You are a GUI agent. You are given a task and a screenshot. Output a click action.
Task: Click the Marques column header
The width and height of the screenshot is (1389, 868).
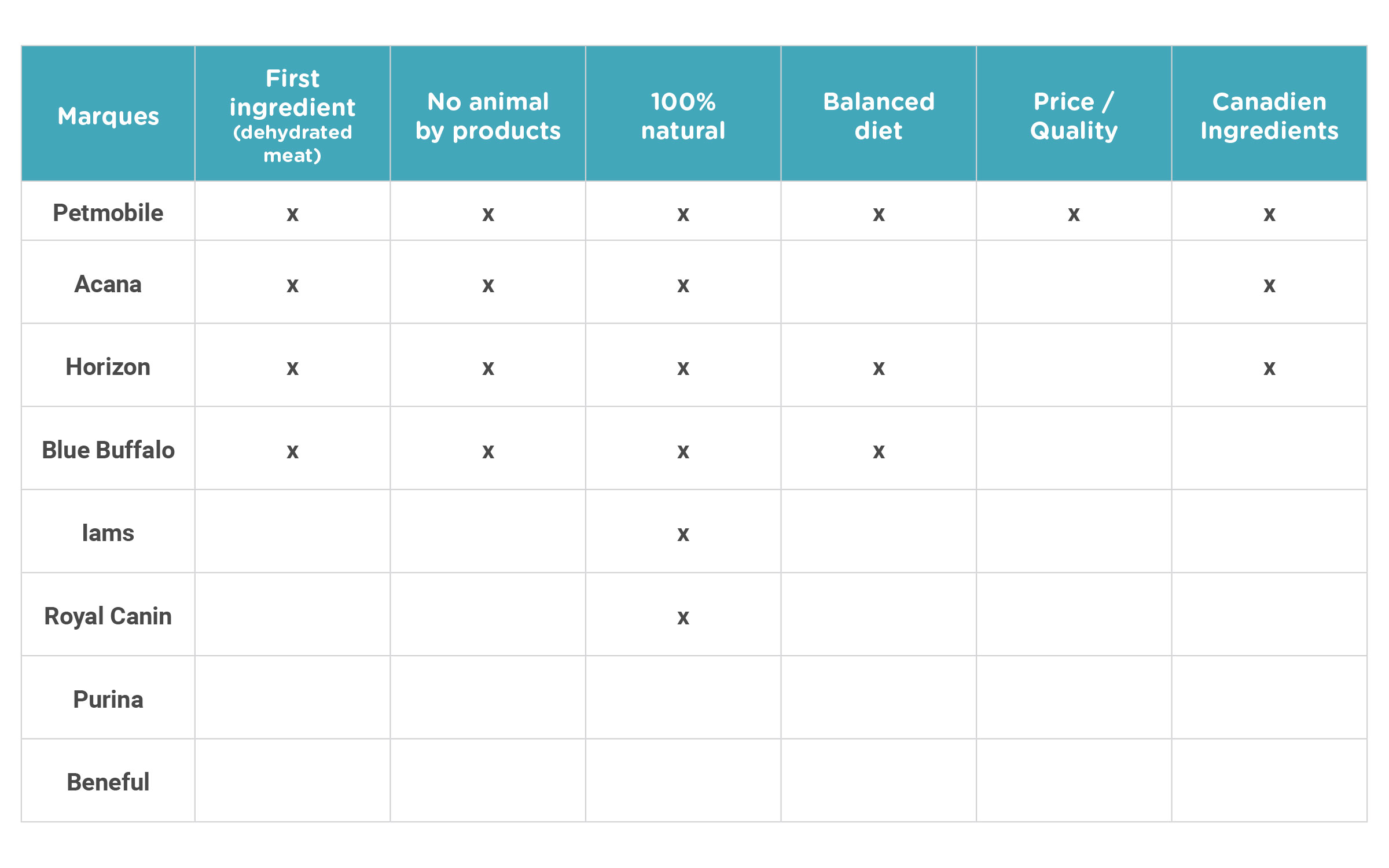click(108, 116)
